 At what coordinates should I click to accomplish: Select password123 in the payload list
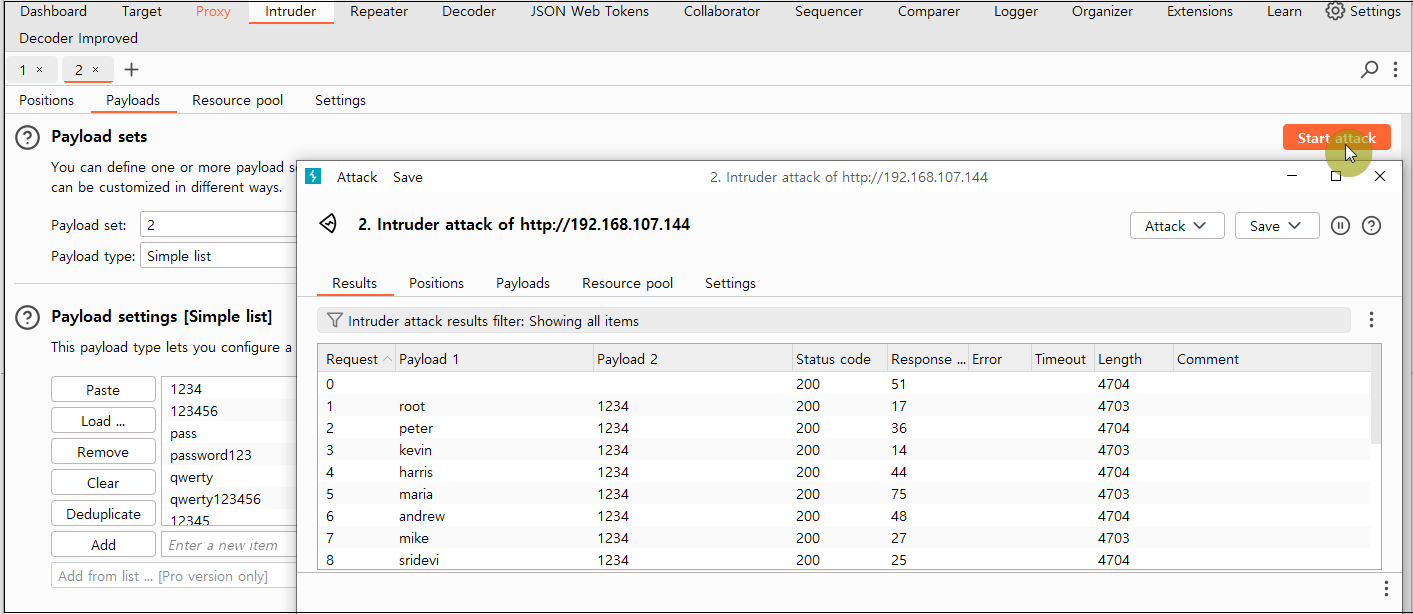pos(211,455)
